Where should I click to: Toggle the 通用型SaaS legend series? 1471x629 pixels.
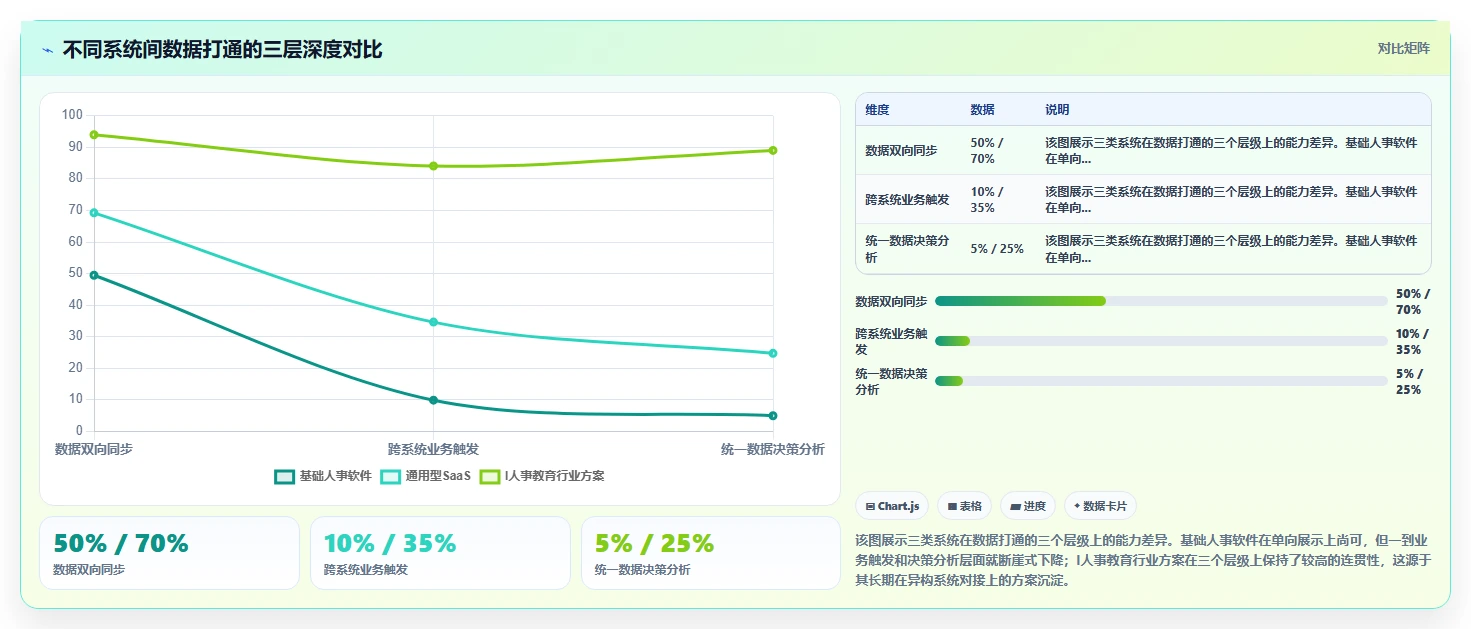425,476
